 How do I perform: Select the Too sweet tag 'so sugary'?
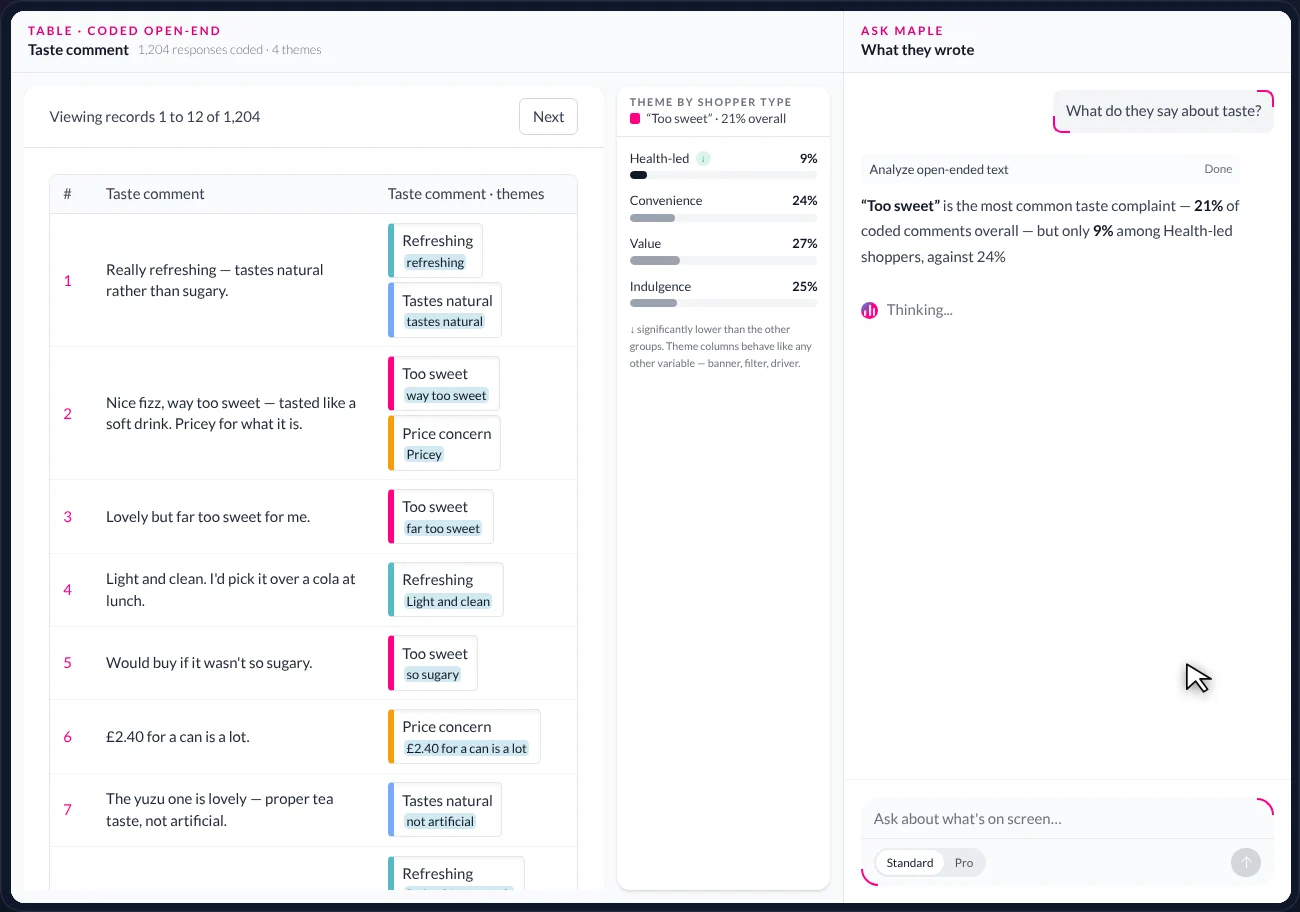click(432, 663)
